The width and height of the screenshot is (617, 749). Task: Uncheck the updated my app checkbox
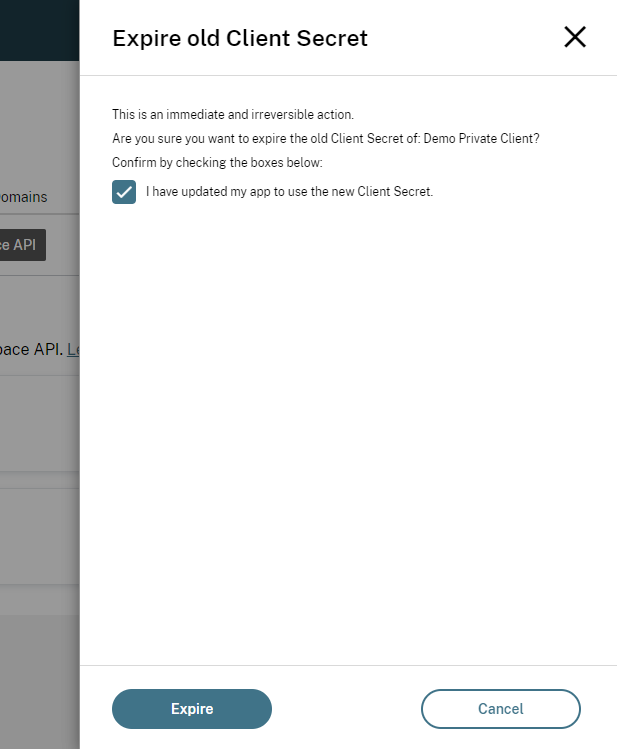click(x=124, y=192)
